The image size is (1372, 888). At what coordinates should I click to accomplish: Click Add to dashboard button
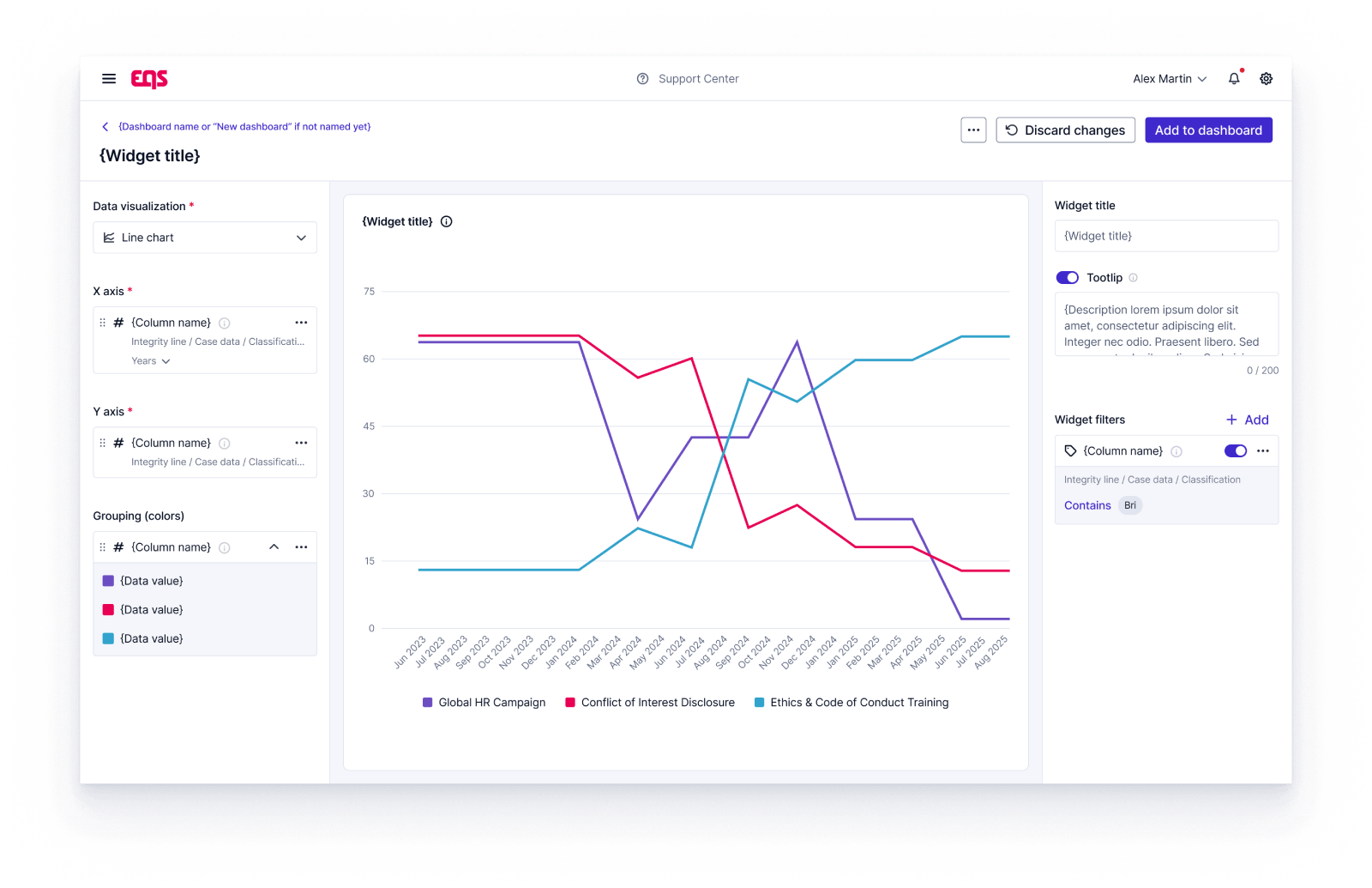(1208, 130)
